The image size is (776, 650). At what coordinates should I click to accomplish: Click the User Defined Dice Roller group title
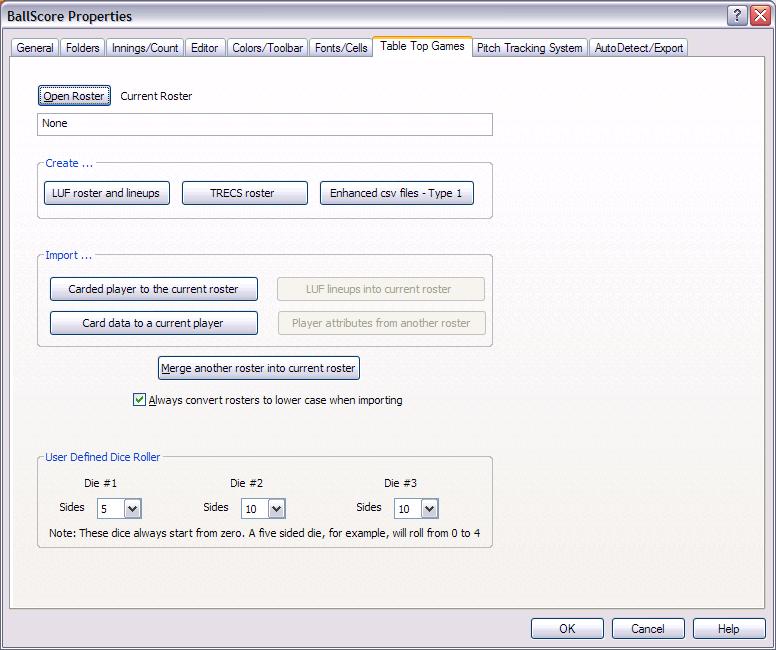click(102, 457)
